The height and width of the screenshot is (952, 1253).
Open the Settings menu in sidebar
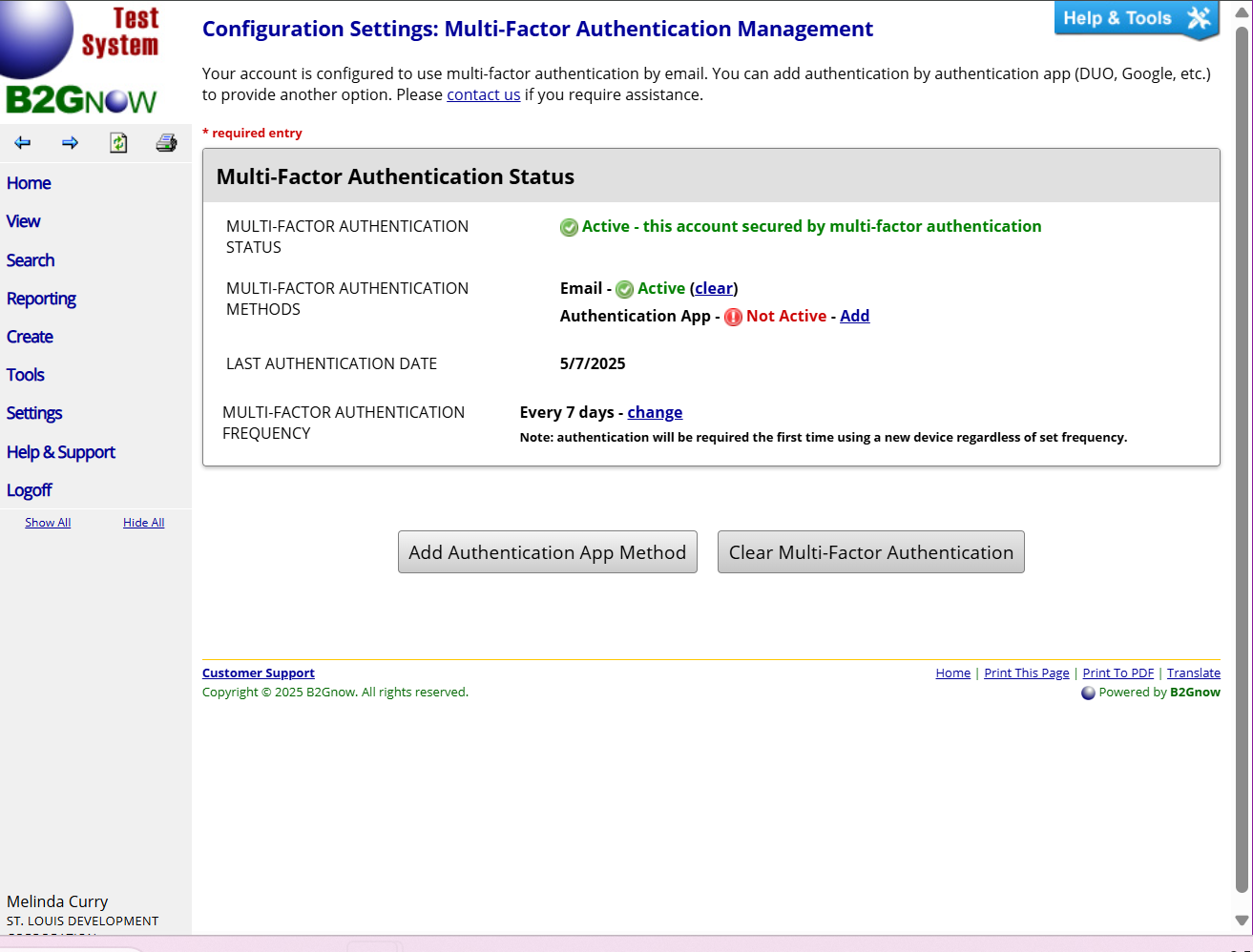click(34, 413)
